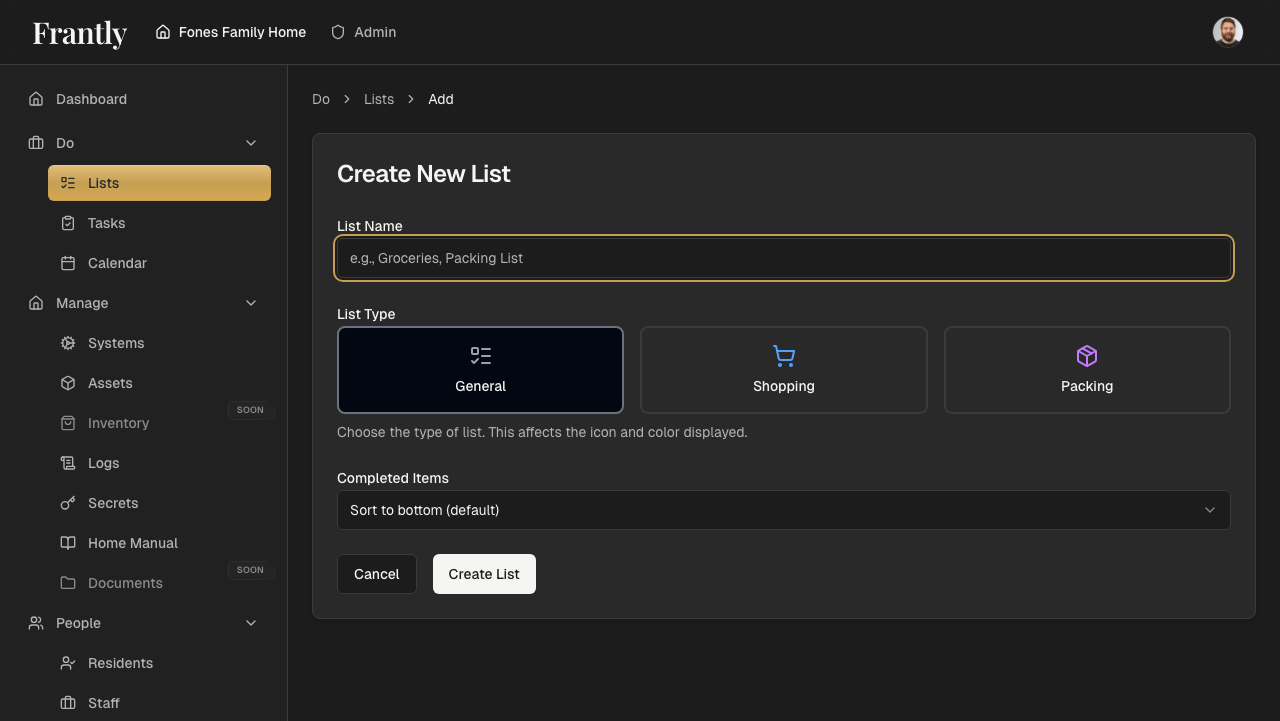Click Cancel to discard the new list

pos(377,573)
